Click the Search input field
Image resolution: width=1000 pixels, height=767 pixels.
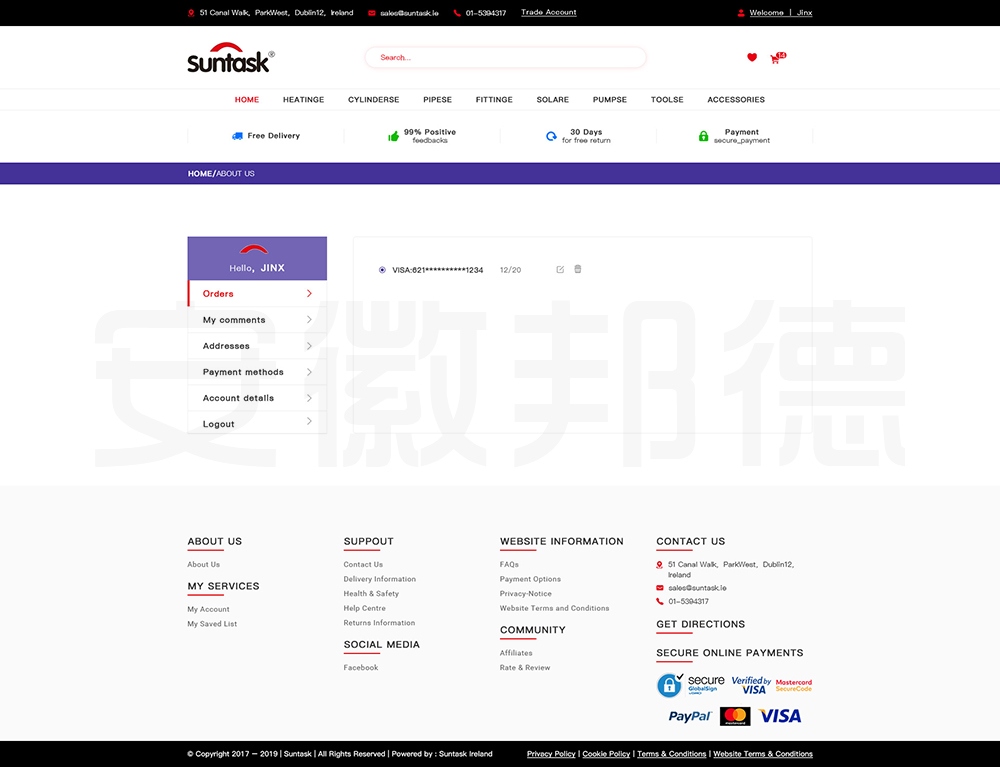click(505, 58)
